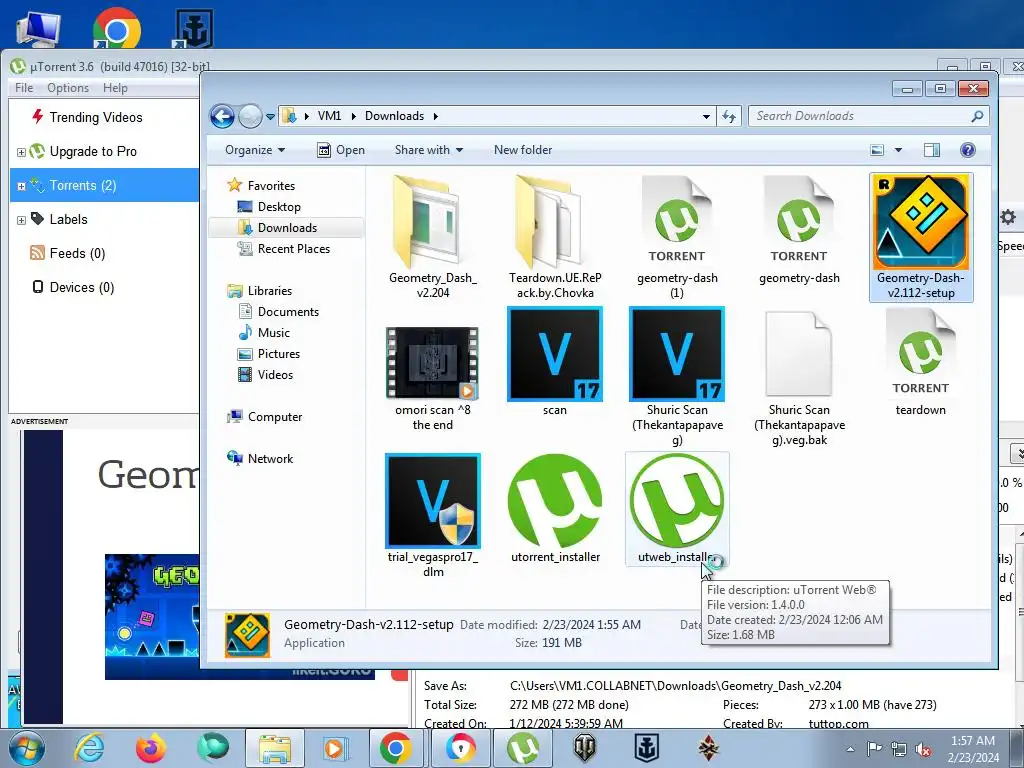Open the recent pages dropdown arrow
Image resolution: width=1024 pixels, height=768 pixels.
click(270, 117)
